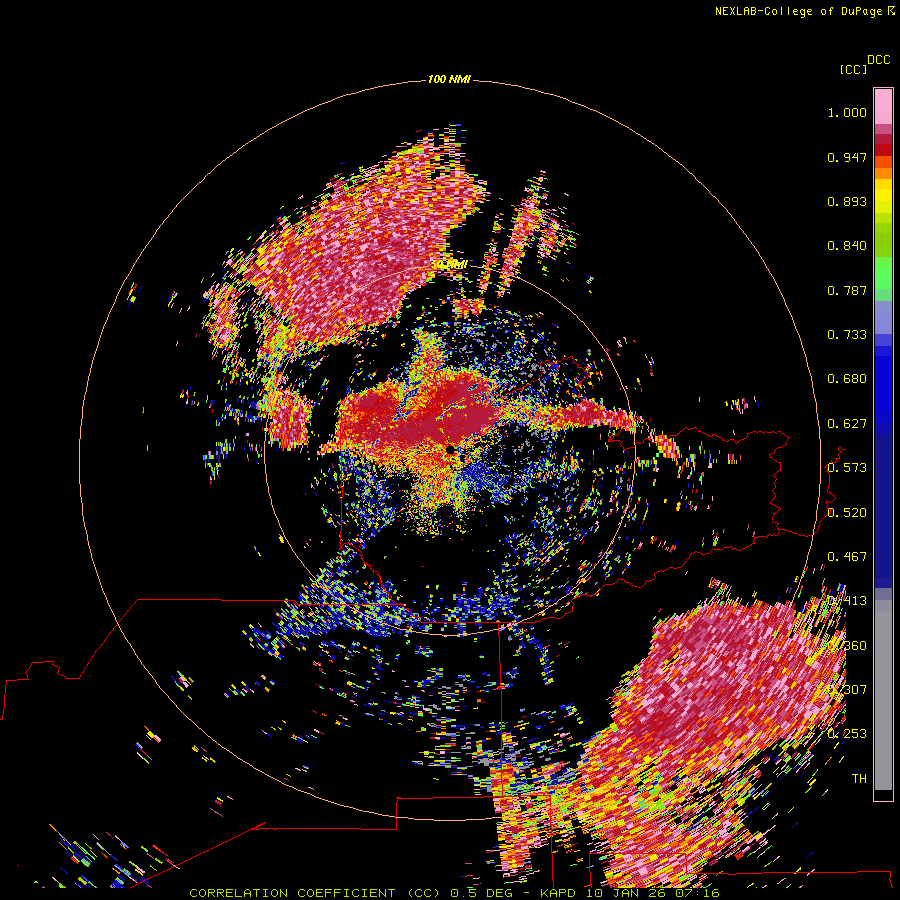Select the 0.360 scale value
This screenshot has height=900, width=900.
(x=847, y=645)
